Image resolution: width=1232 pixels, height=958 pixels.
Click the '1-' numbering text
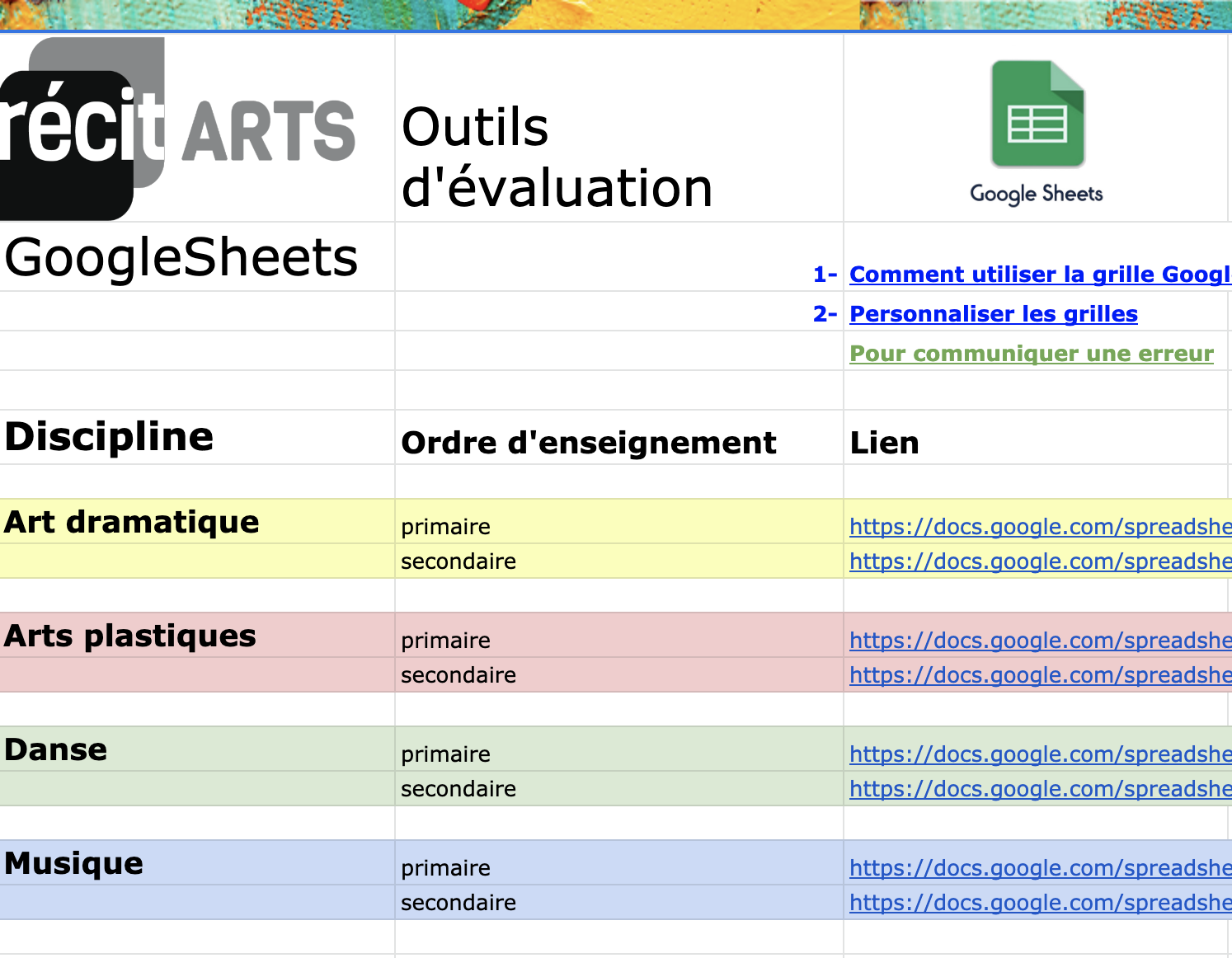[x=825, y=275]
